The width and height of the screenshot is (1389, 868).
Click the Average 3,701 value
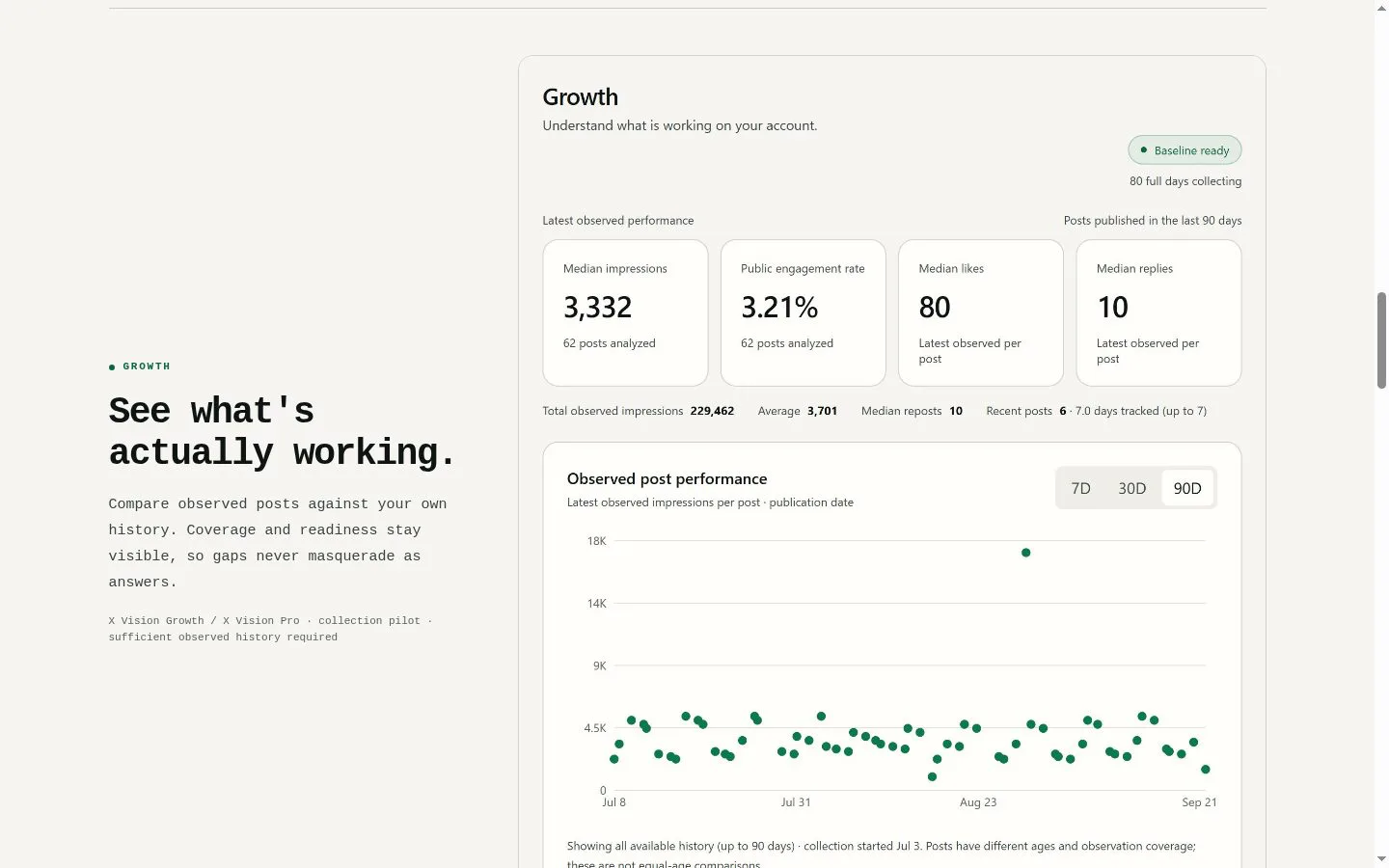[x=822, y=411]
